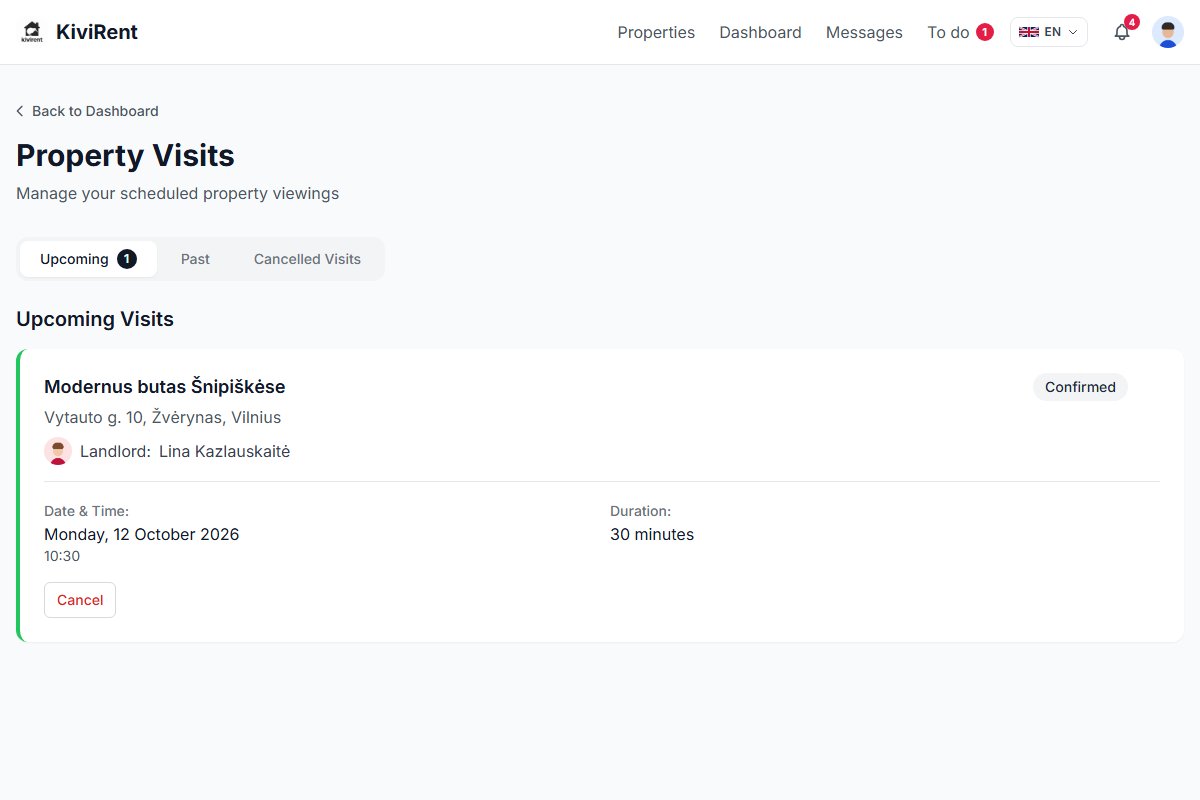Expand the EN language dropdown
Image resolution: width=1200 pixels, height=800 pixels.
coord(1048,32)
